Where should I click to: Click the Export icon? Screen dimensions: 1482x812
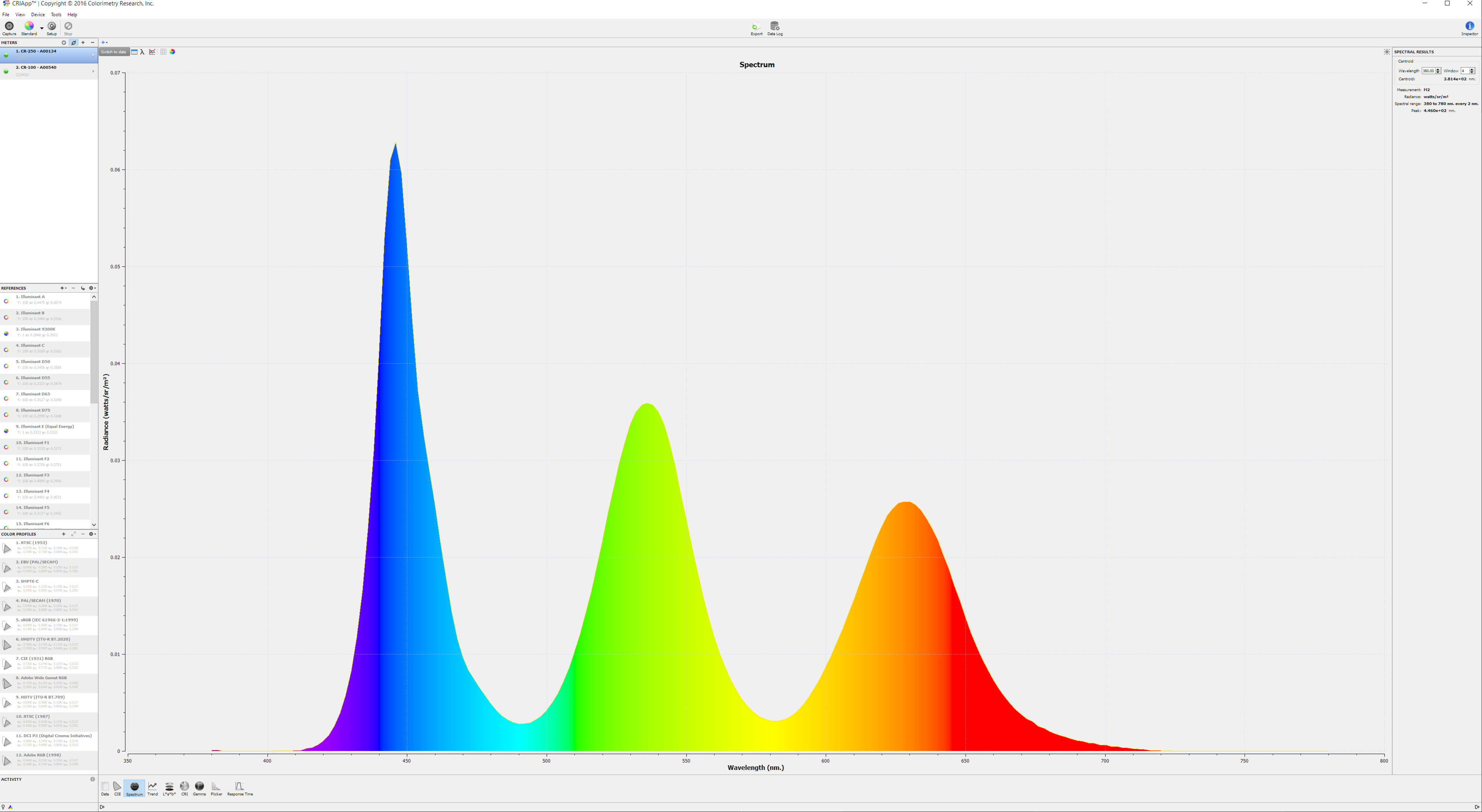point(756,27)
